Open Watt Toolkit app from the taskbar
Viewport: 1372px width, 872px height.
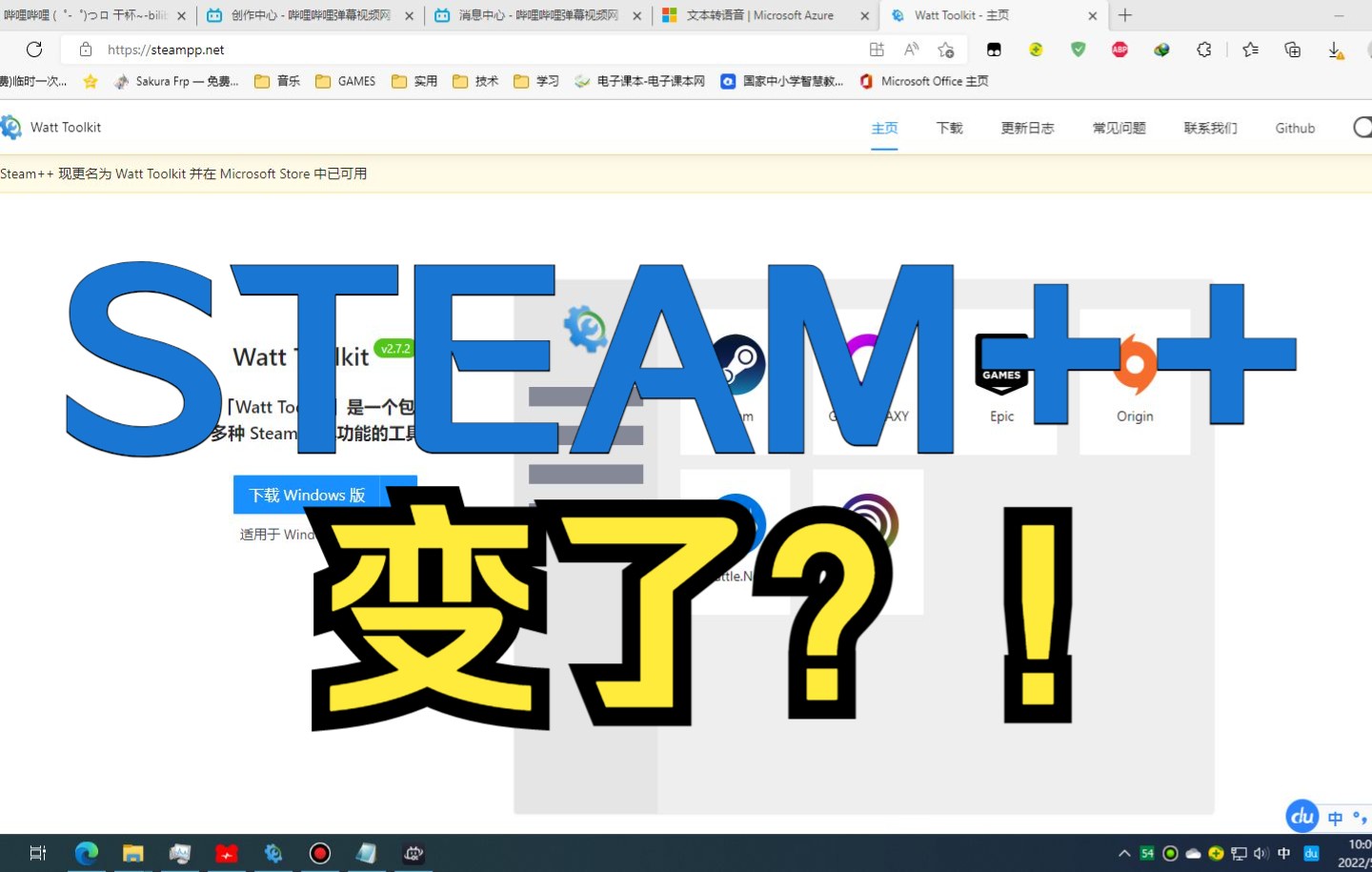pos(273,853)
